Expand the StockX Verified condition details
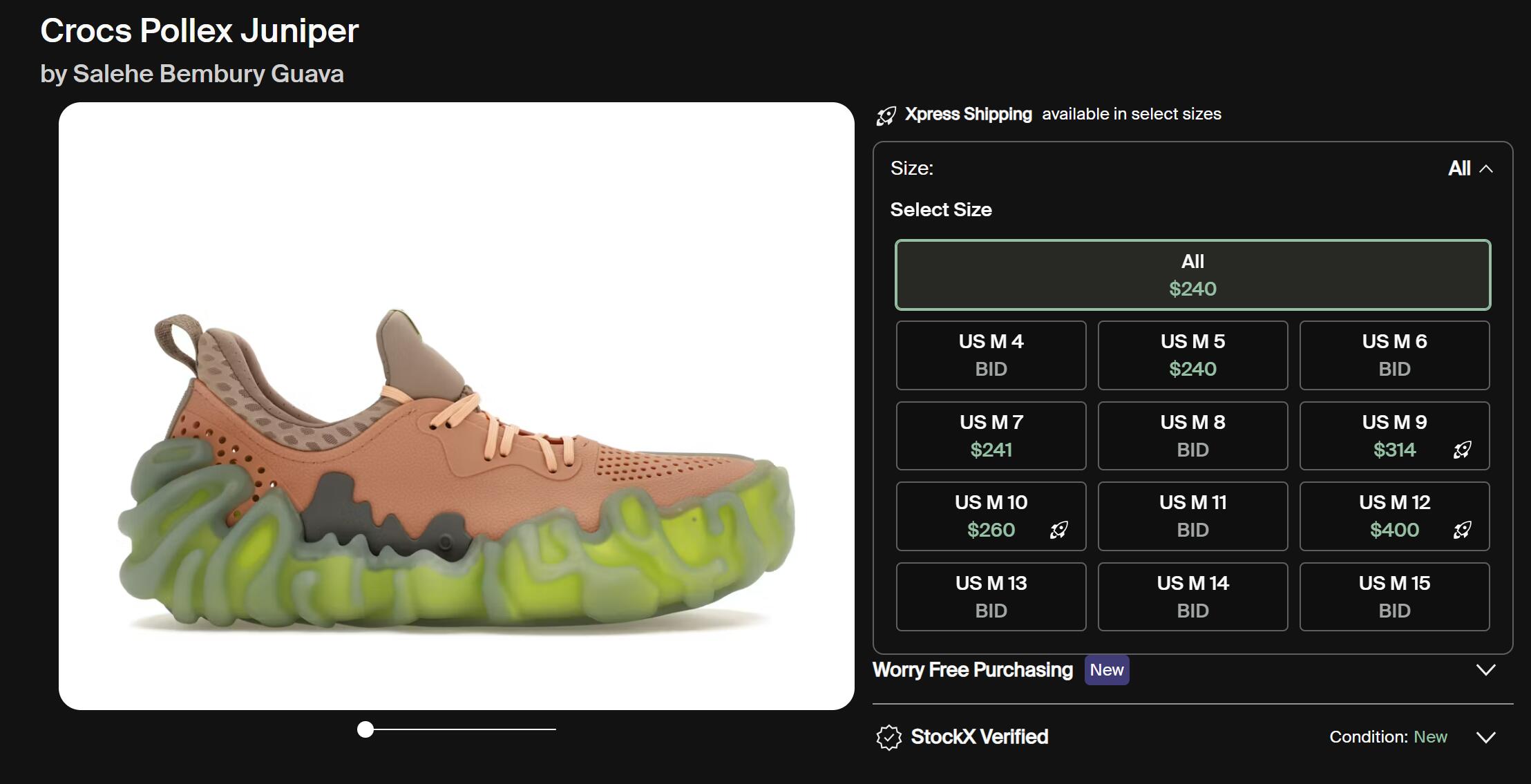The image size is (1531, 784). (1485, 737)
